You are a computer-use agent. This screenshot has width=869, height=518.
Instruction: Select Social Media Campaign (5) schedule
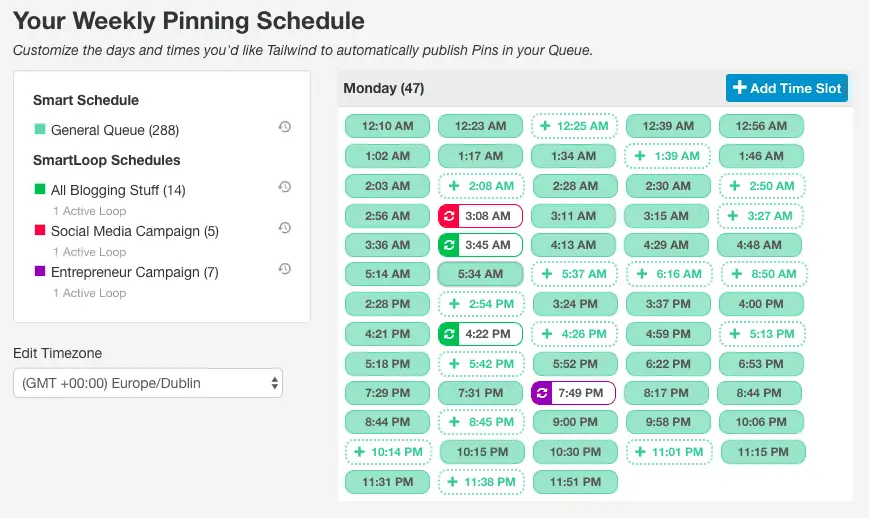(x=135, y=231)
